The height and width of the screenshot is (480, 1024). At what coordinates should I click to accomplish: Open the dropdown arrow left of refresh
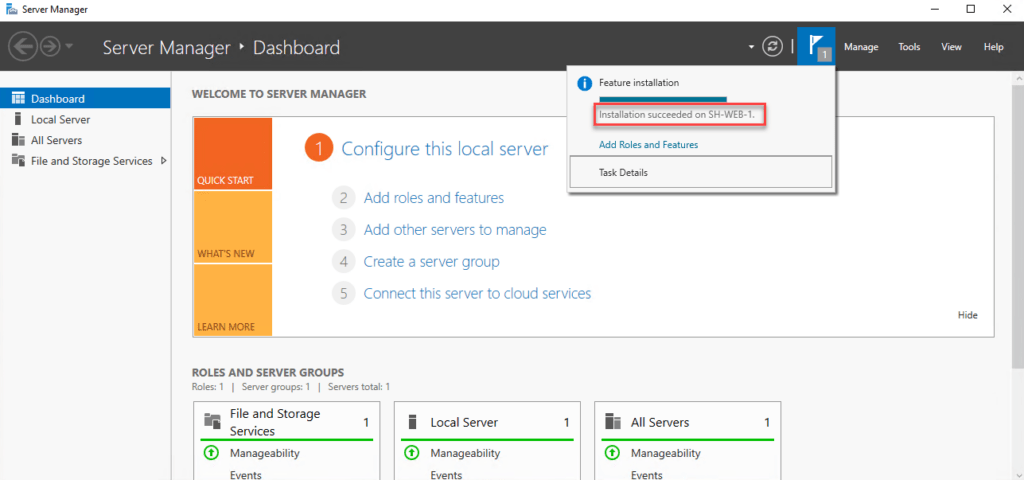coord(751,47)
